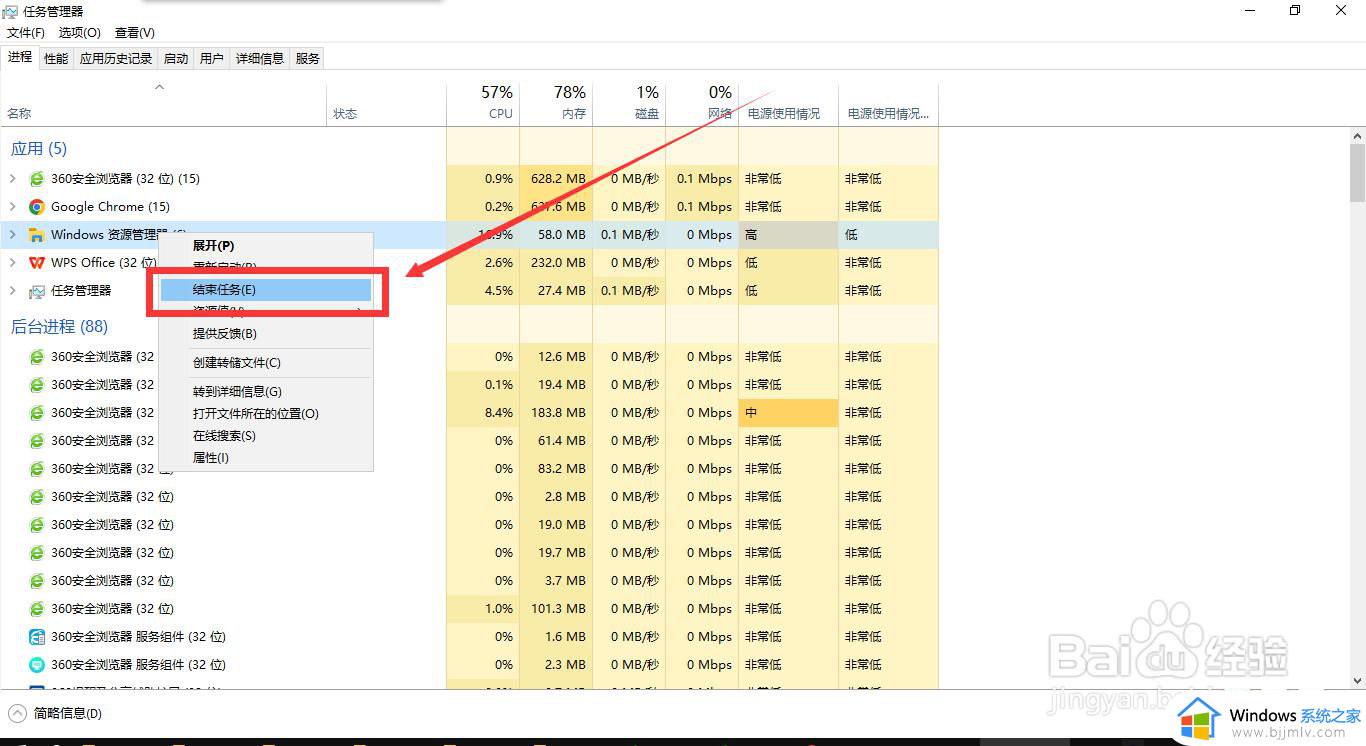Click the 360 browser icon in the 2.8 MB row

click(37, 497)
